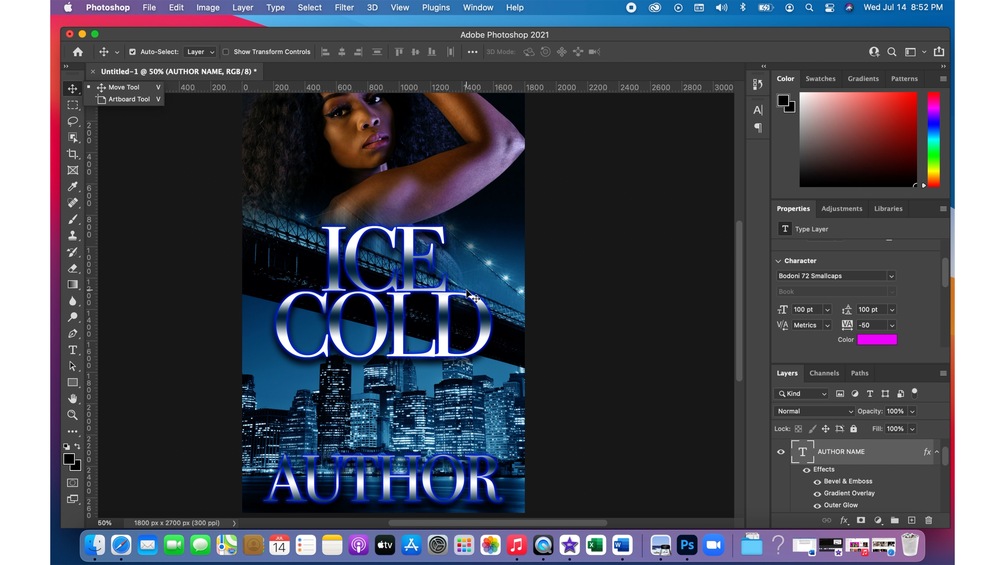This screenshot has width=1005, height=565.
Task: Select the History Brush tool
Action: (x=72, y=252)
